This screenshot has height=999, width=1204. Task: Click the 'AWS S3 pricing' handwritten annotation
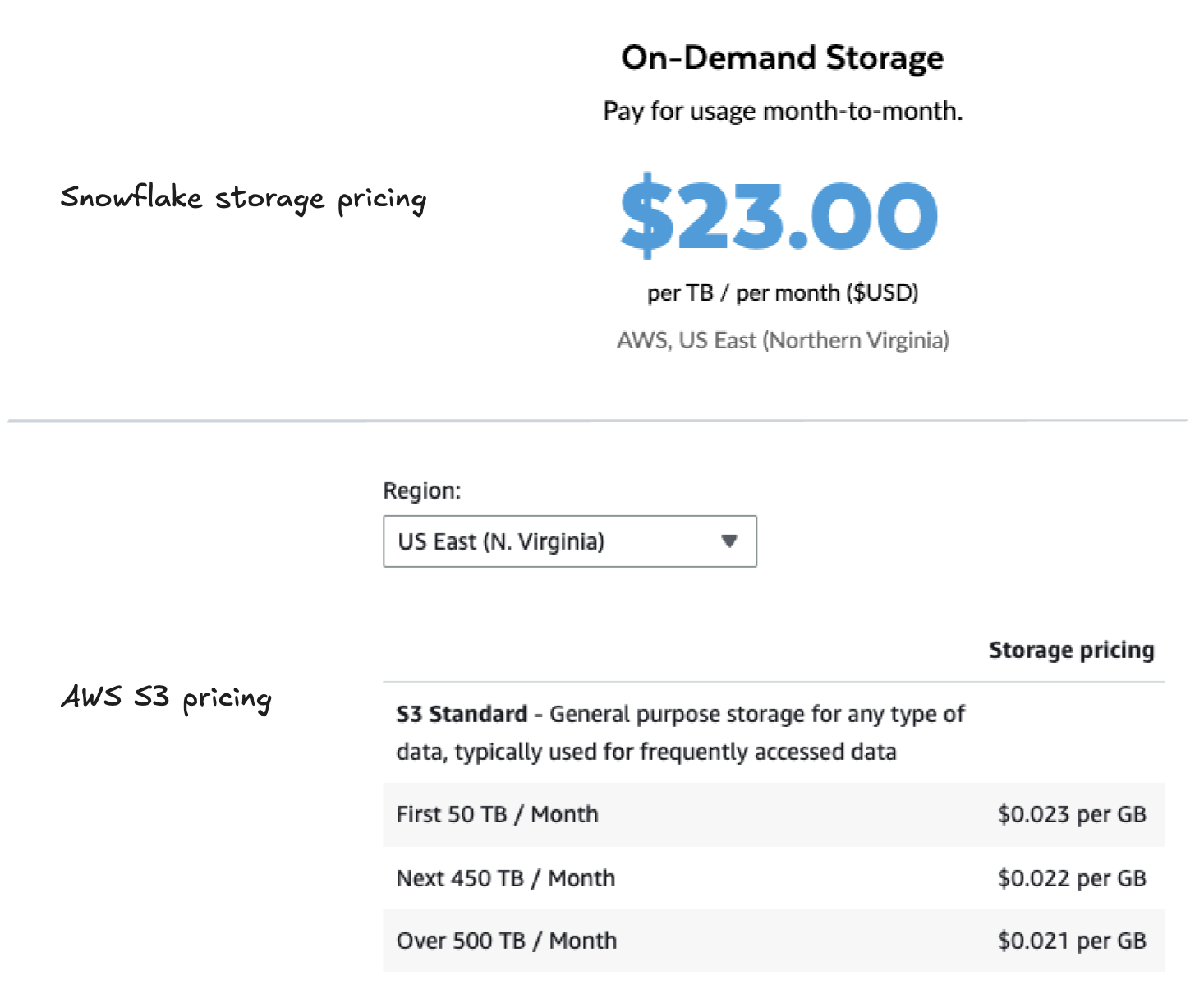167,698
